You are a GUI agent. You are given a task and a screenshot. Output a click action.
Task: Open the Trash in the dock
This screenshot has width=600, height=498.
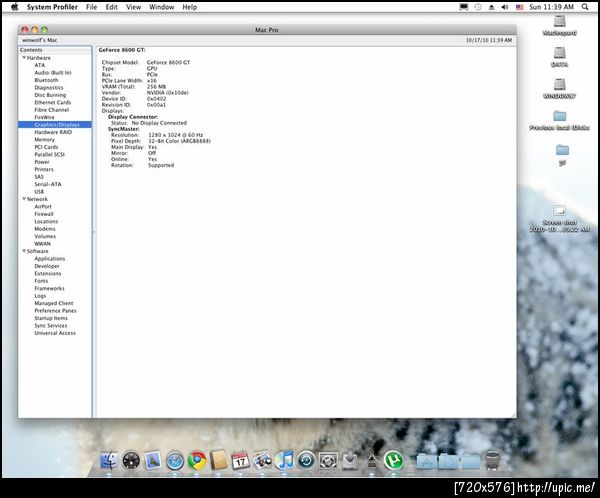(x=492, y=460)
